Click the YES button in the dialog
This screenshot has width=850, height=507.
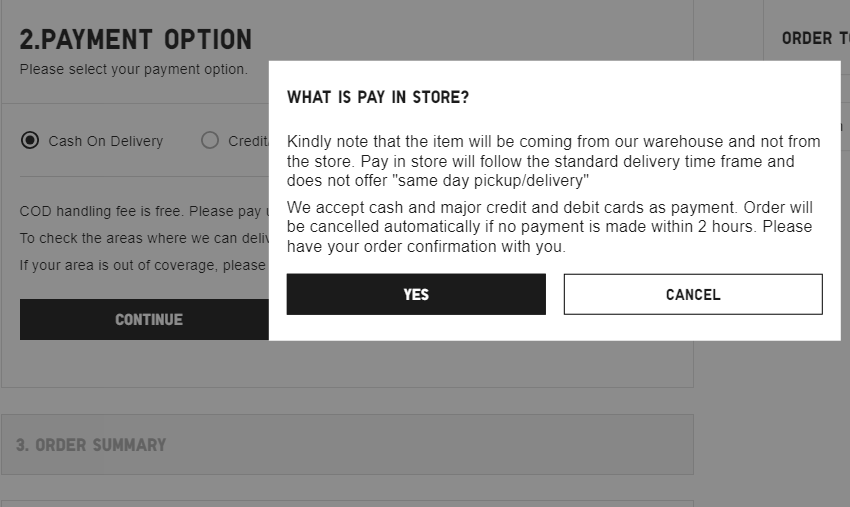click(416, 294)
